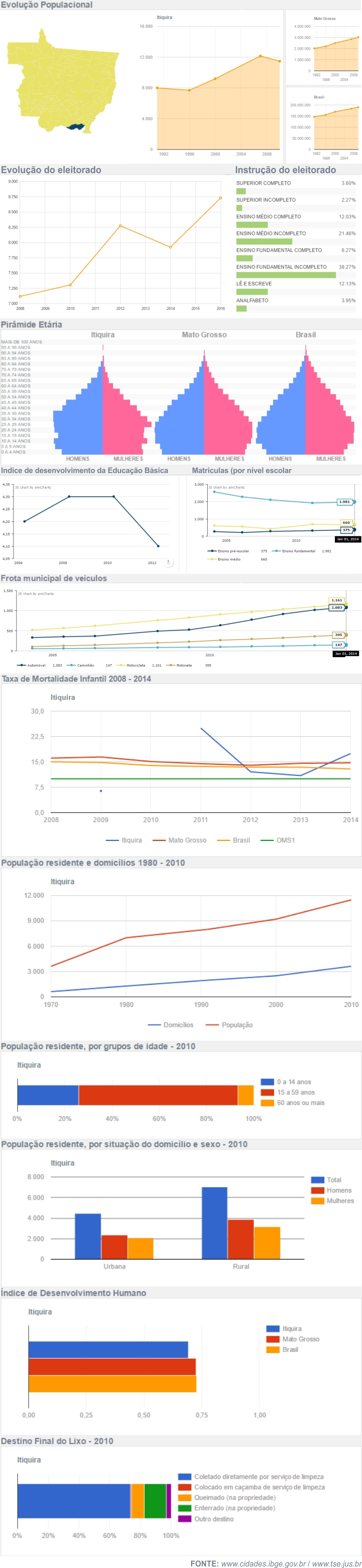Click Domicílios legend entry
This screenshot has width=362, height=1568.
coord(170,1025)
